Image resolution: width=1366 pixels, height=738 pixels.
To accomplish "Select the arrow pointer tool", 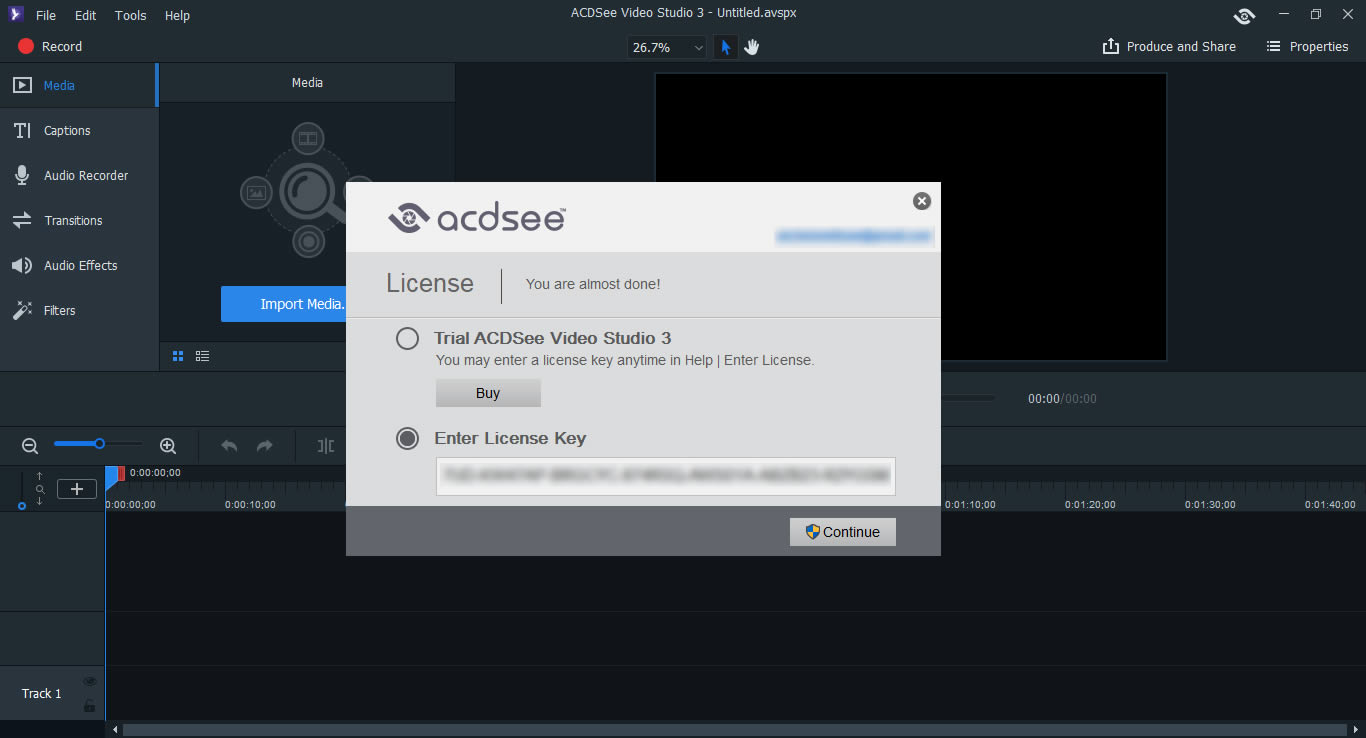I will pos(726,47).
